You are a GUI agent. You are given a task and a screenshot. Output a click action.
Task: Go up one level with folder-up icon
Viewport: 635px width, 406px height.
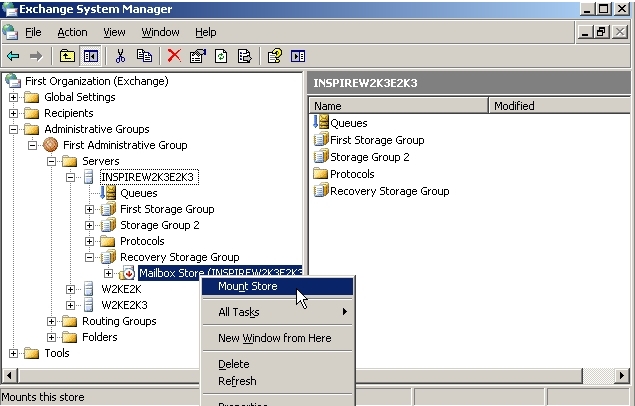coord(67,56)
